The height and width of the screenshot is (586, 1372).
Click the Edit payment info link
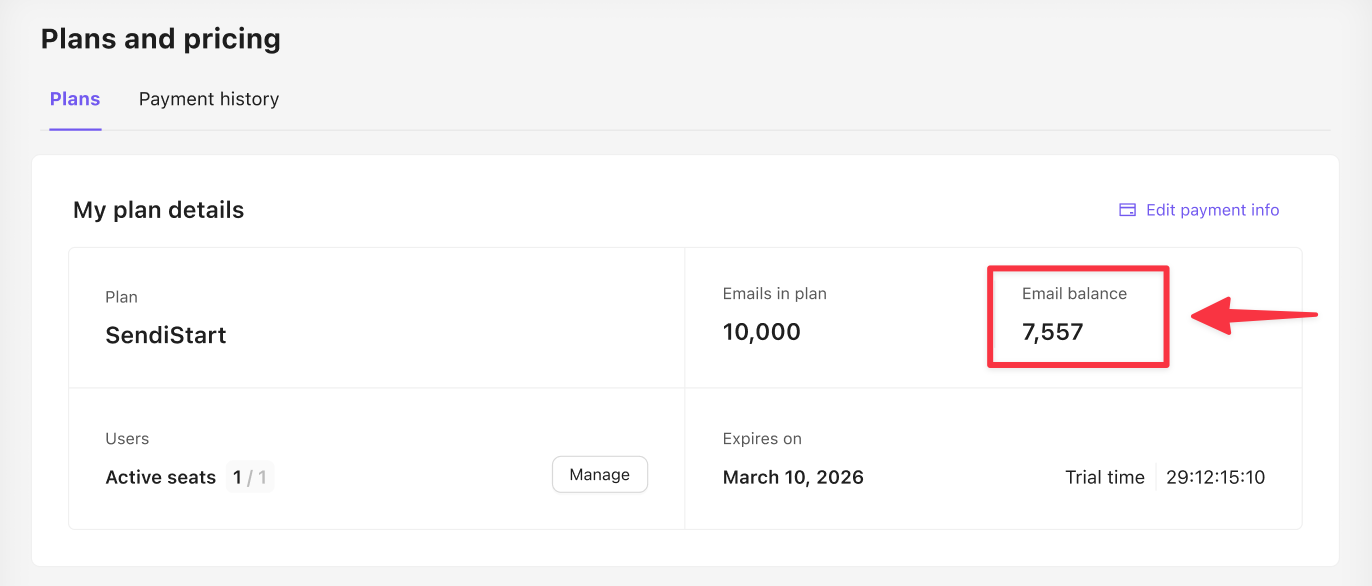point(1212,210)
